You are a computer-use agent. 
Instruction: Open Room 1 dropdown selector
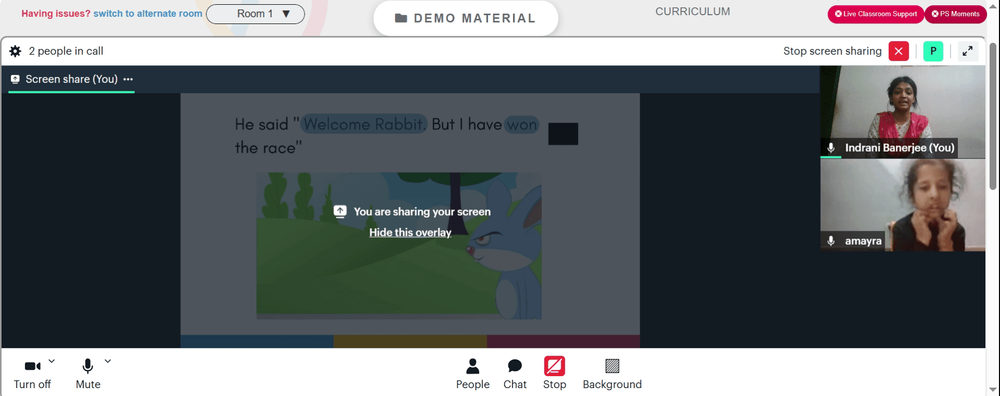coord(255,13)
